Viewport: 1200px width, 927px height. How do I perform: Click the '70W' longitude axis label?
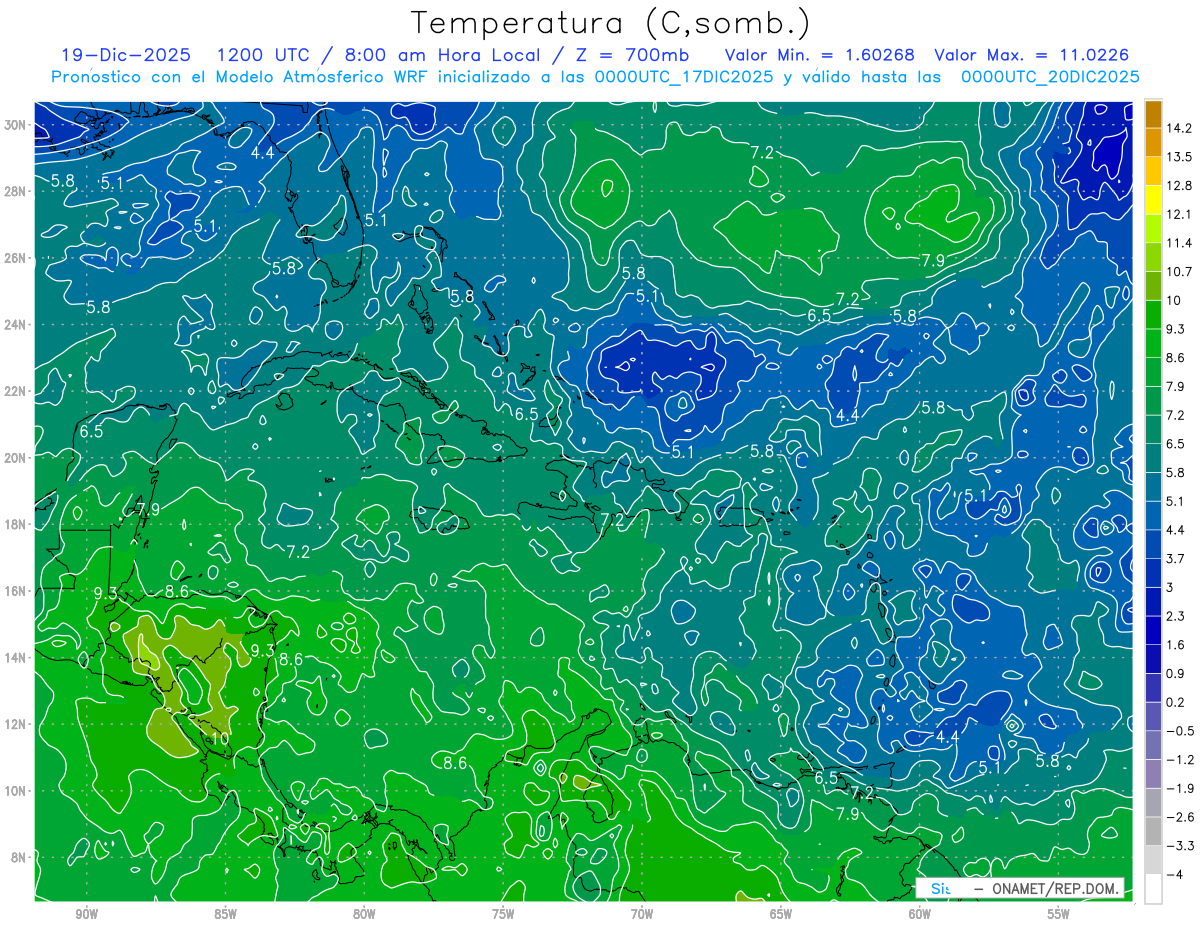[x=642, y=914]
